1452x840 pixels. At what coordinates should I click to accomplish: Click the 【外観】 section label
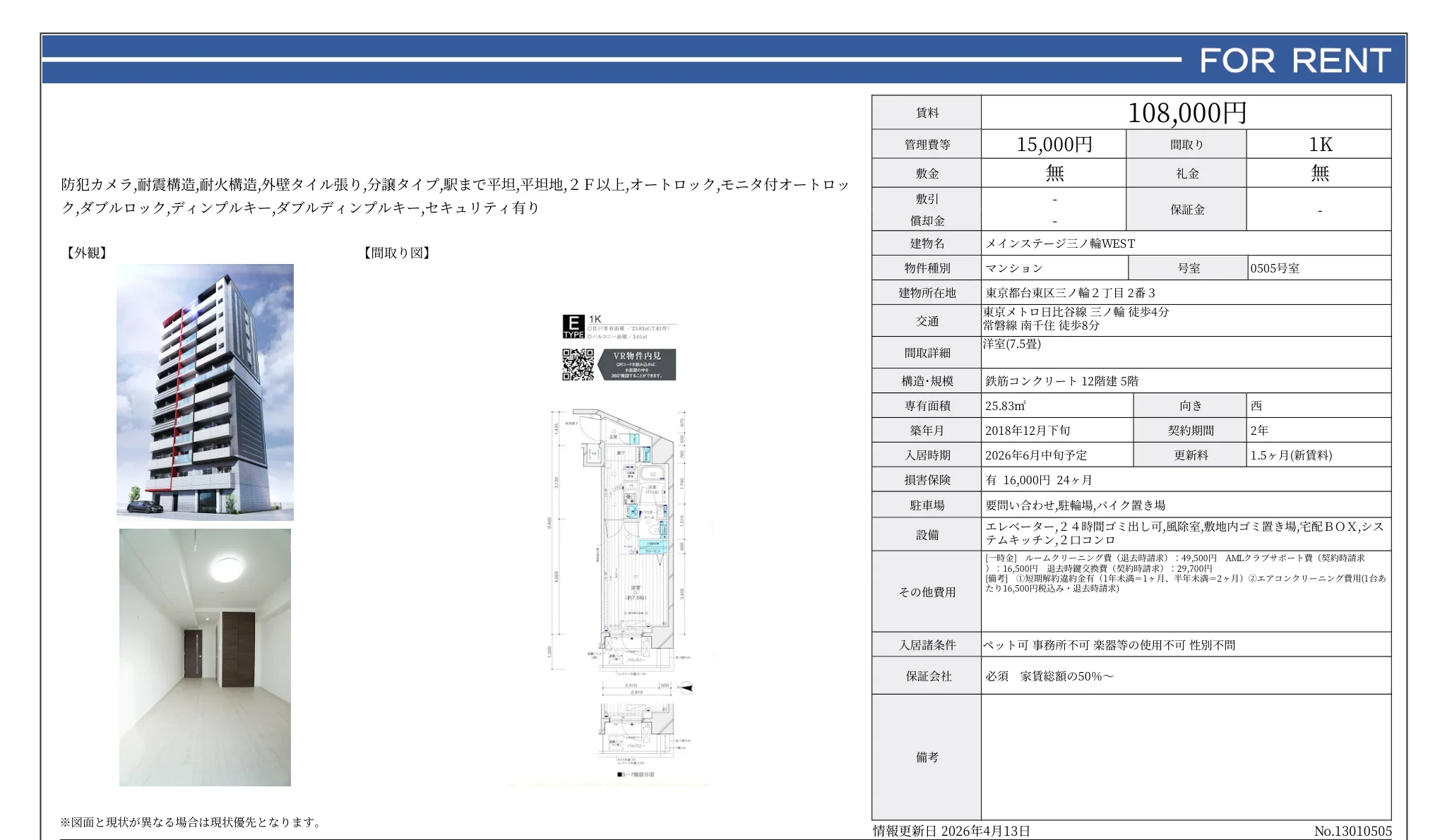(86, 253)
